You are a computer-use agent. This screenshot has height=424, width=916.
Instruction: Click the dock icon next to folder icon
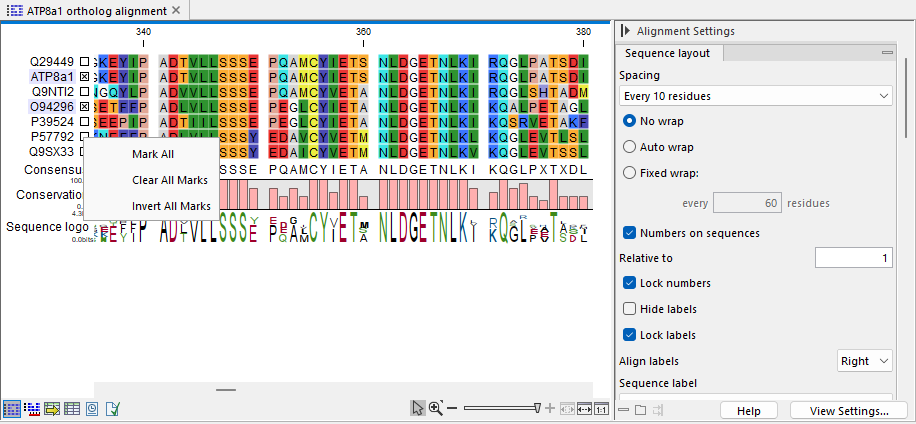657,410
